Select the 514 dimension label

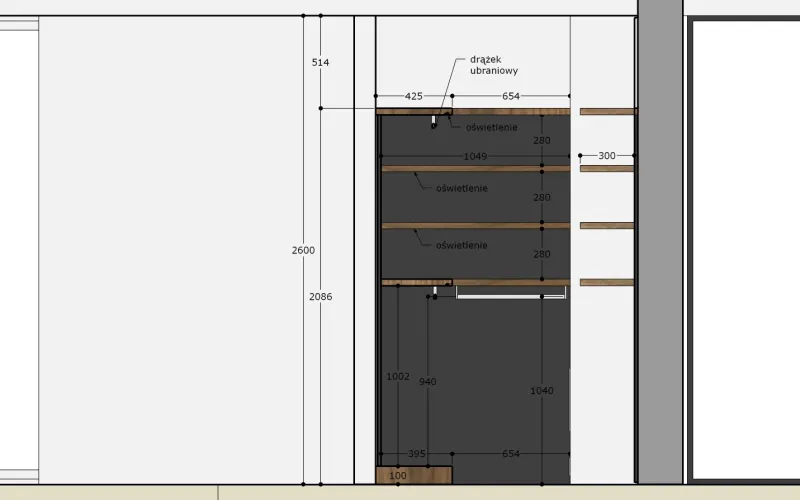tap(320, 62)
